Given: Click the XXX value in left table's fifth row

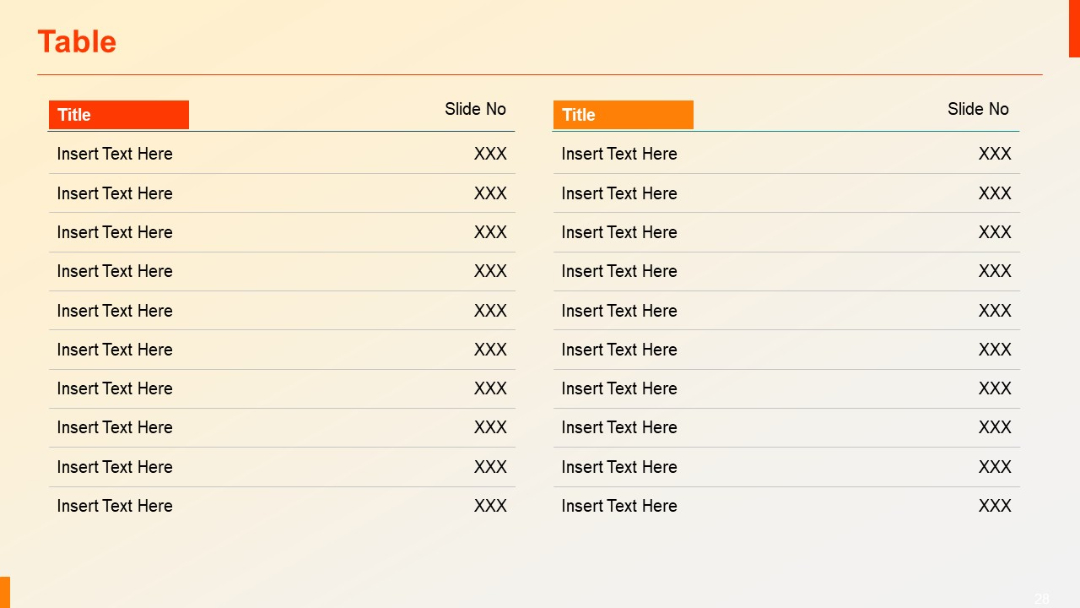Looking at the screenshot, I should pyautogui.click(x=490, y=311).
